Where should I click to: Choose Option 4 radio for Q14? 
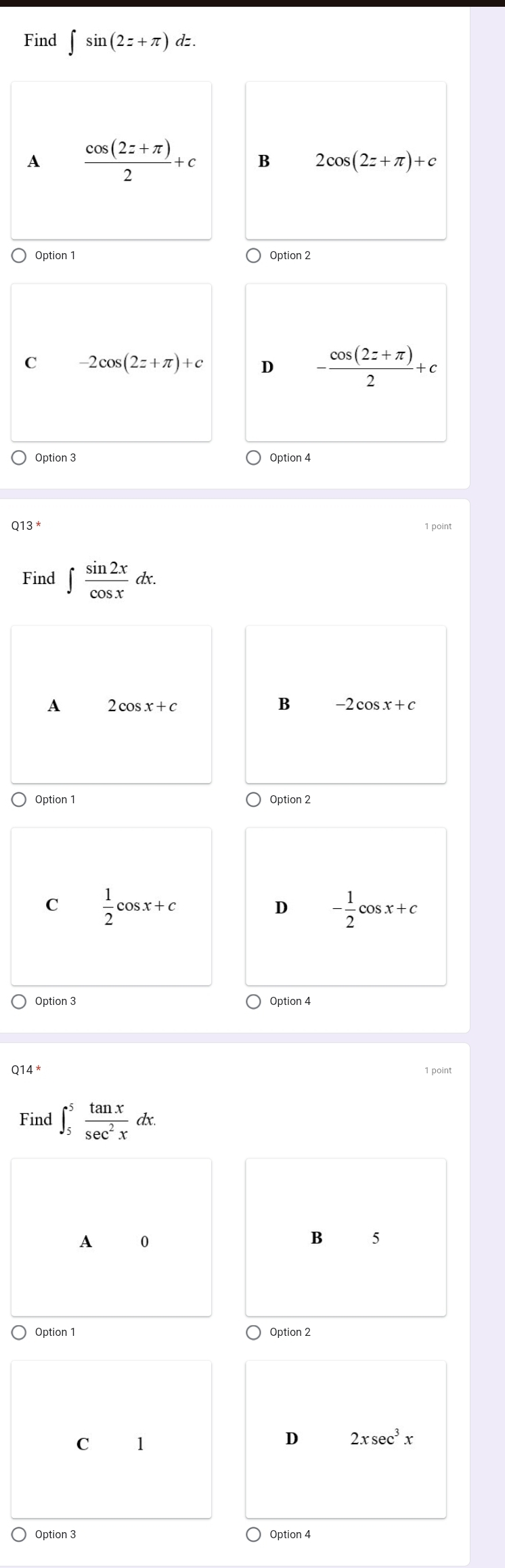click(x=254, y=1534)
